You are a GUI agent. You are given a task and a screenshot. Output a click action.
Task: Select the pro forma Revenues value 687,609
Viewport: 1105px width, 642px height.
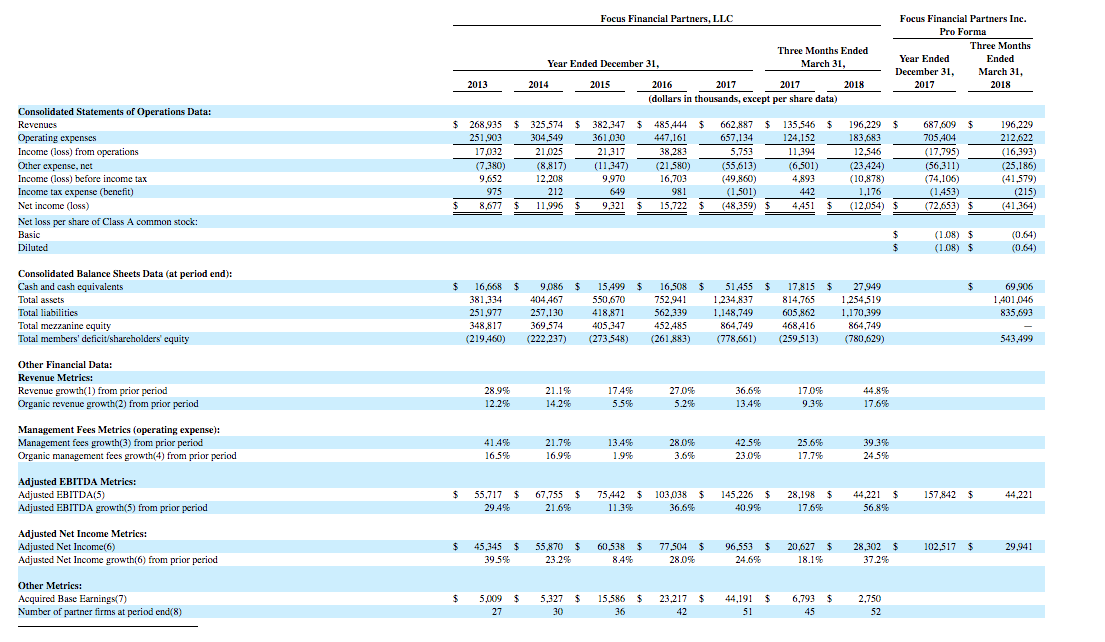click(x=939, y=125)
